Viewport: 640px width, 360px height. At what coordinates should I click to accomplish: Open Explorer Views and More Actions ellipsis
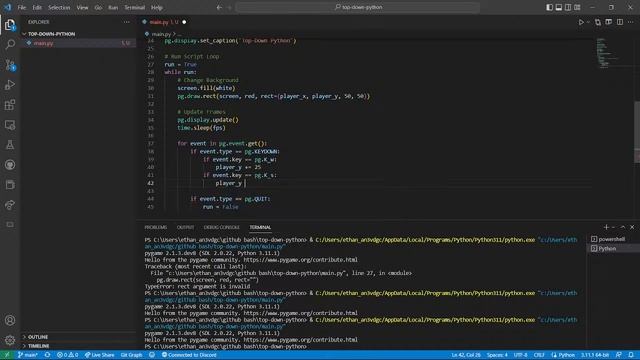tap(127, 22)
